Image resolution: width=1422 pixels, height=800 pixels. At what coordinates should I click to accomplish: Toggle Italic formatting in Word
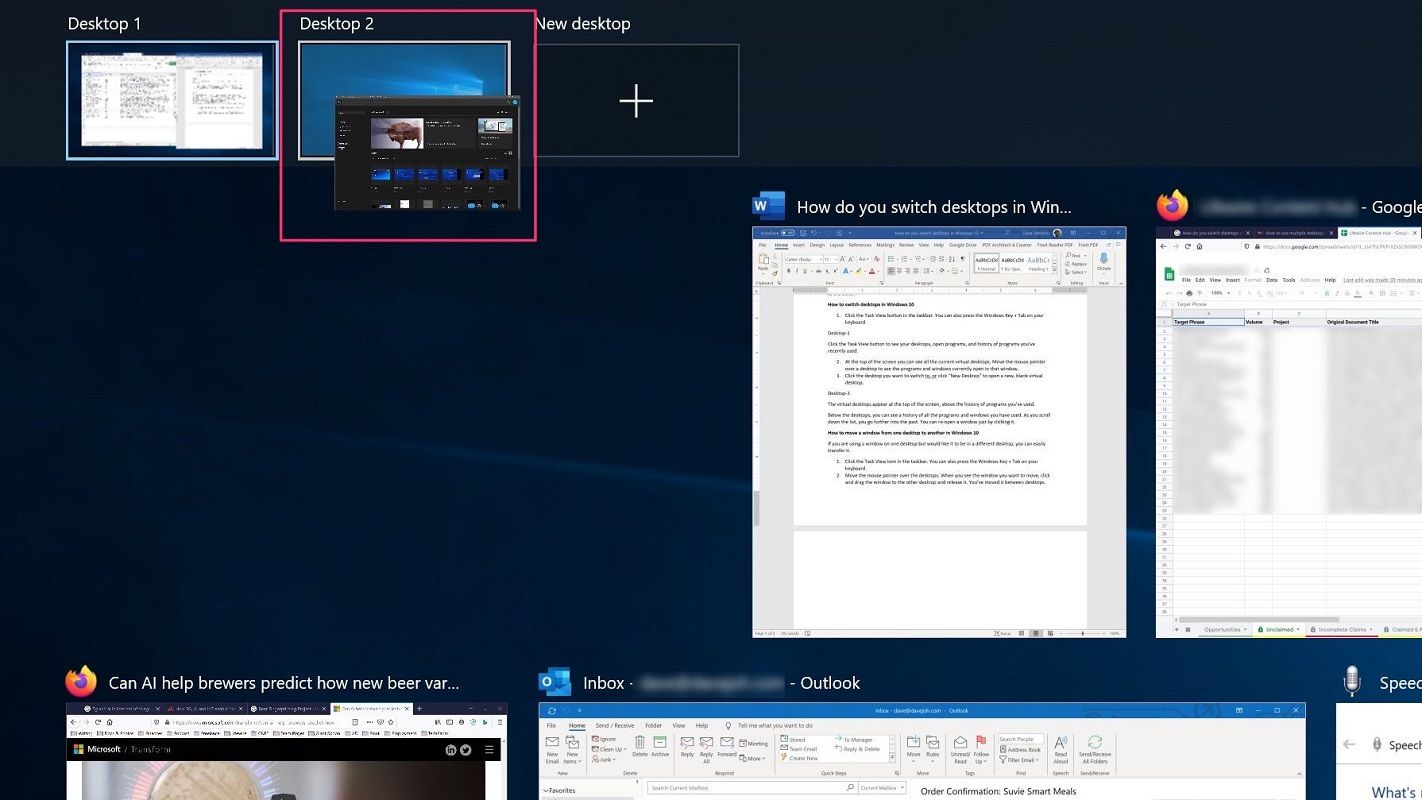click(x=796, y=270)
